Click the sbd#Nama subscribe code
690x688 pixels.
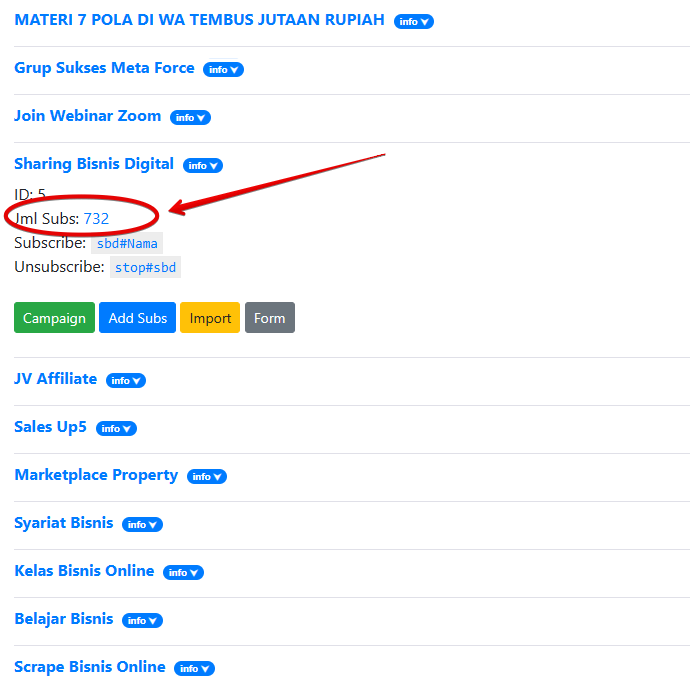[127, 243]
